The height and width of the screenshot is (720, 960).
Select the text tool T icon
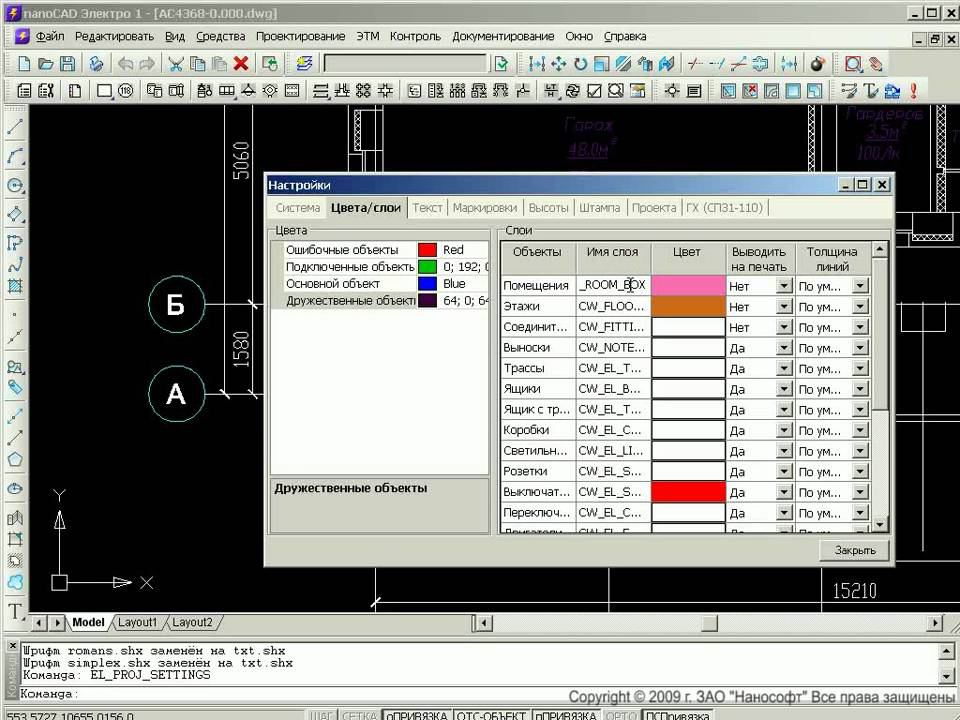15,612
